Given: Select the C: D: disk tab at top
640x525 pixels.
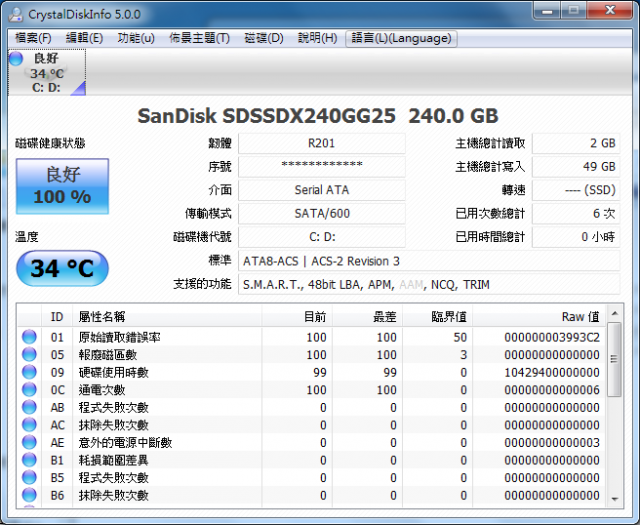Looking at the screenshot, I should click(x=47, y=73).
